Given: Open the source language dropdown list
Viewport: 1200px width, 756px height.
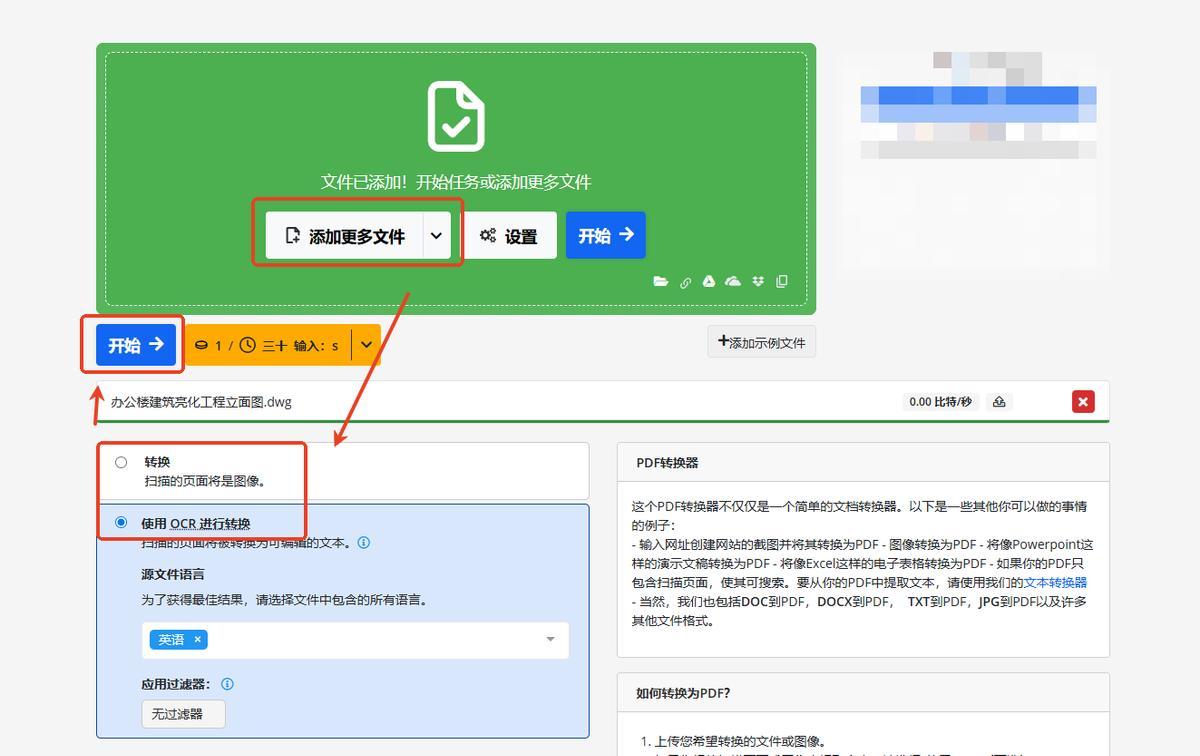Looking at the screenshot, I should tap(550, 640).
